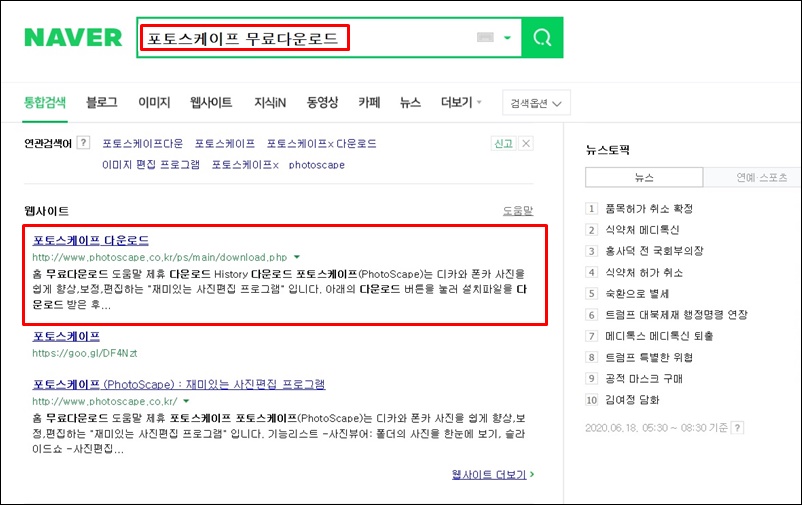802x505 pixels.
Task: Click the help icon next to 기준 timestamp
Action: (x=737, y=428)
